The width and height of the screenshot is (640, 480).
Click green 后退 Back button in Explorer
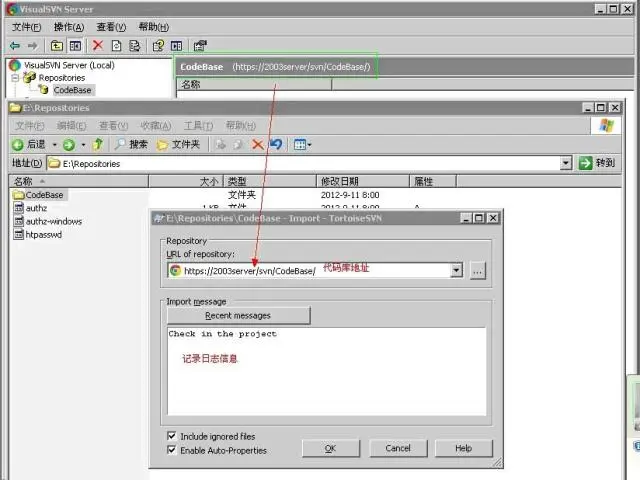coord(29,144)
